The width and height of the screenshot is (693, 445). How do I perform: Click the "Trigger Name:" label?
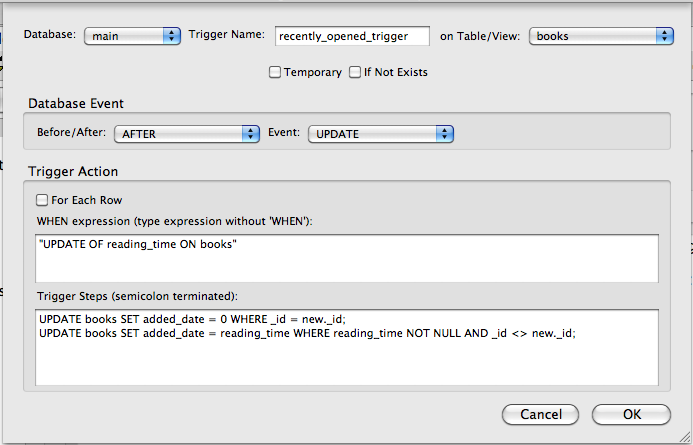(226, 35)
